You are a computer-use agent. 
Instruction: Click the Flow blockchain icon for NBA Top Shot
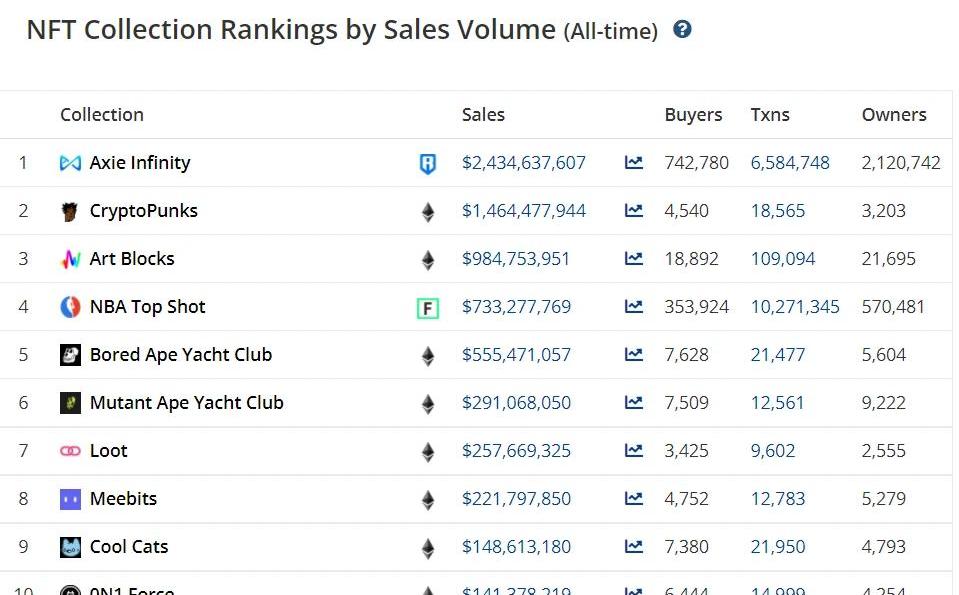pos(428,308)
